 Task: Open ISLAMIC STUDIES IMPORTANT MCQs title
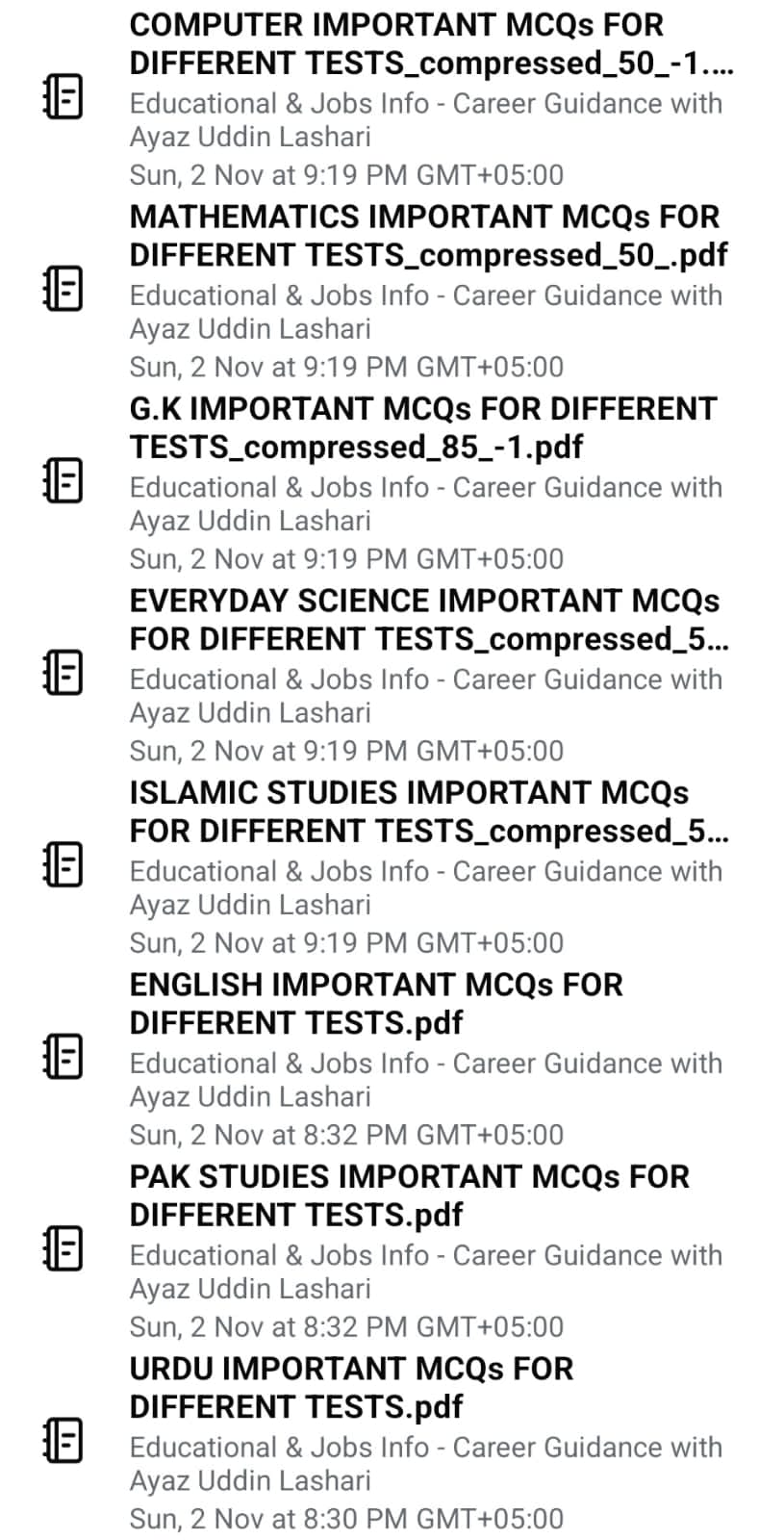(x=428, y=811)
